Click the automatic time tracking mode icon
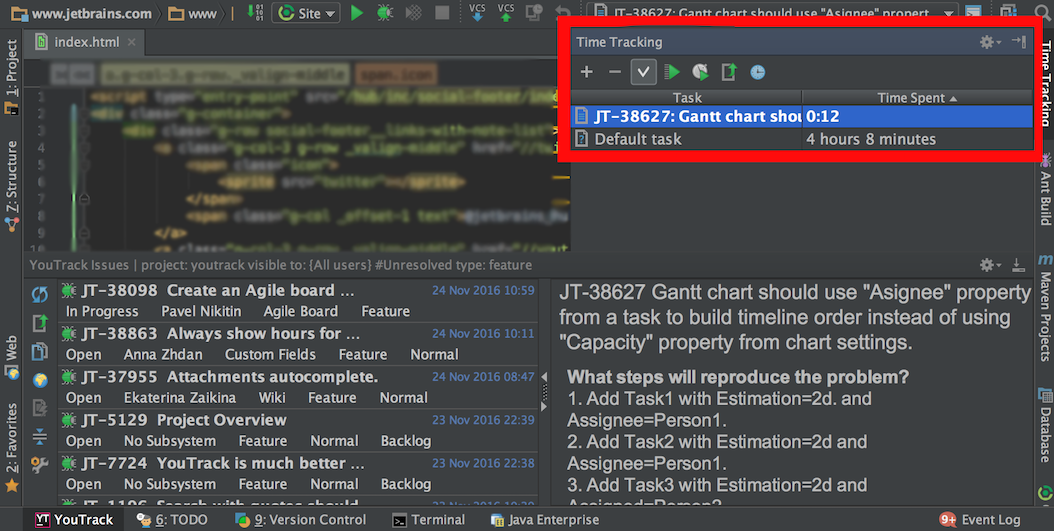 click(x=700, y=72)
